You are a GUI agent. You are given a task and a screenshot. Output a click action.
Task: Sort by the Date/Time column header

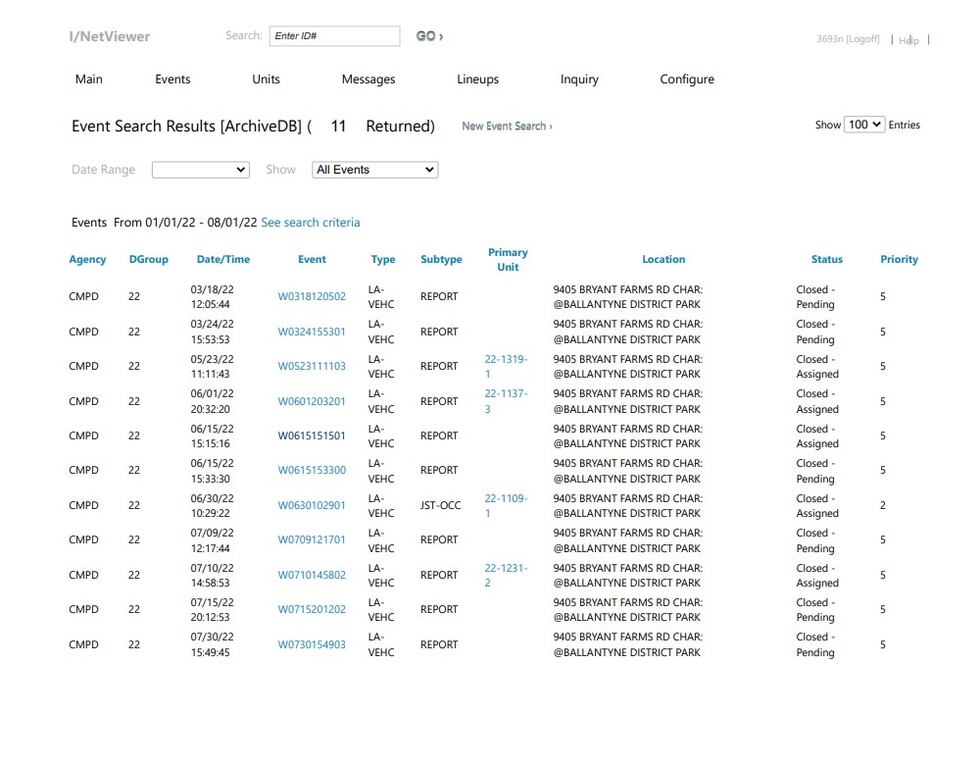tap(223, 259)
